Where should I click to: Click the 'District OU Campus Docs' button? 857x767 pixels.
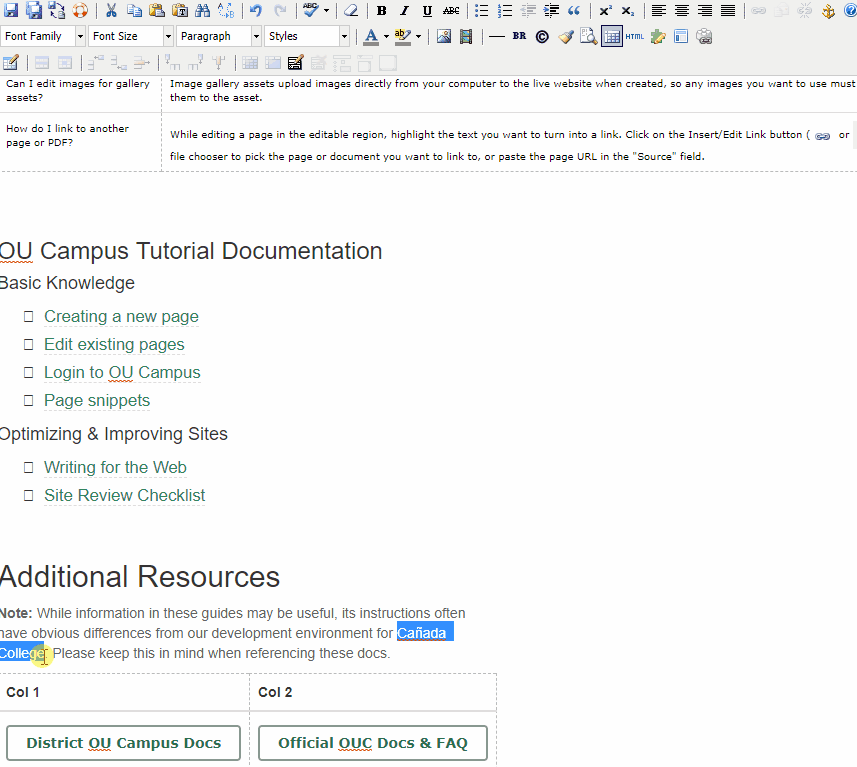click(124, 743)
